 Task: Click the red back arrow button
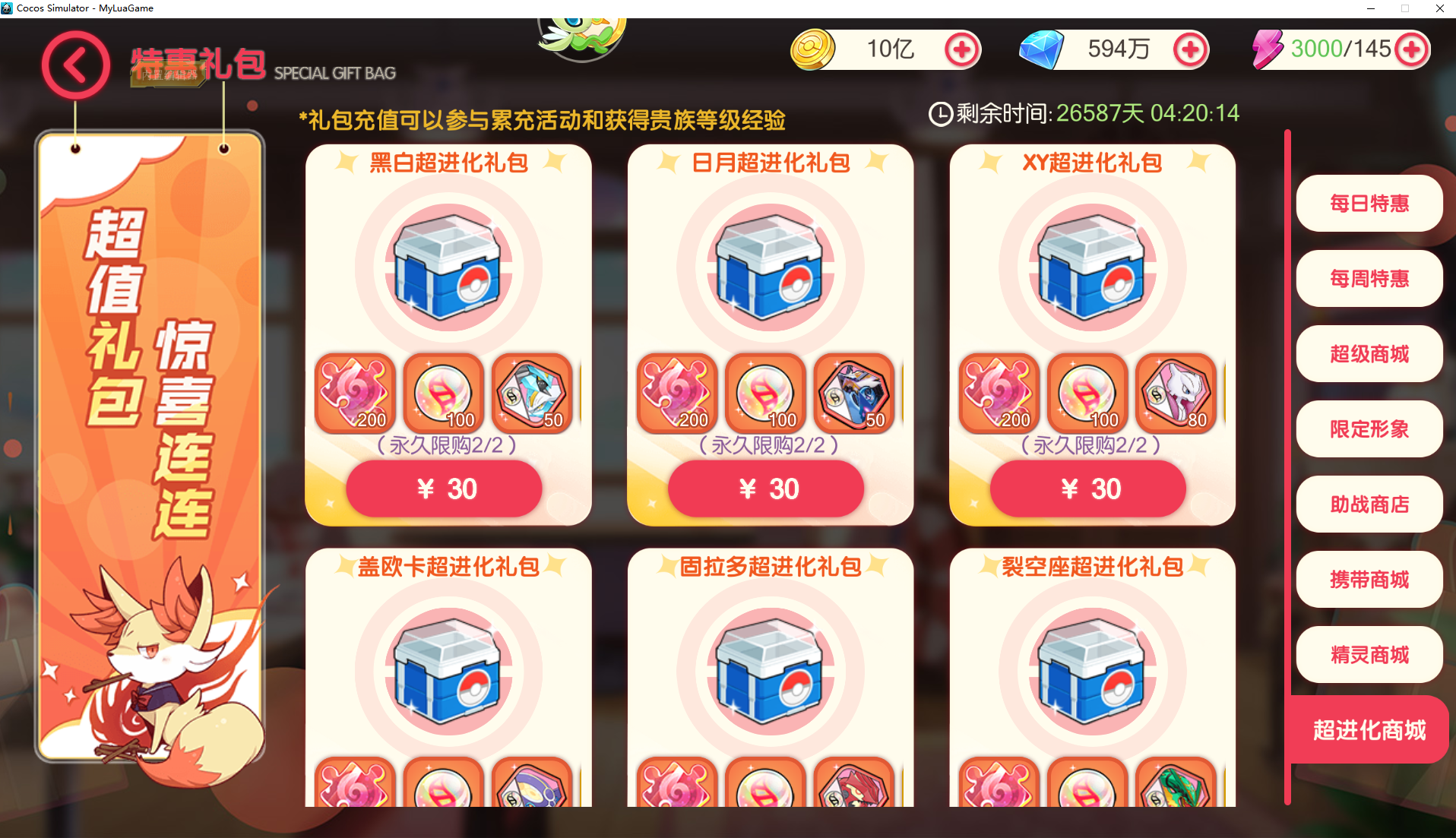click(x=75, y=65)
